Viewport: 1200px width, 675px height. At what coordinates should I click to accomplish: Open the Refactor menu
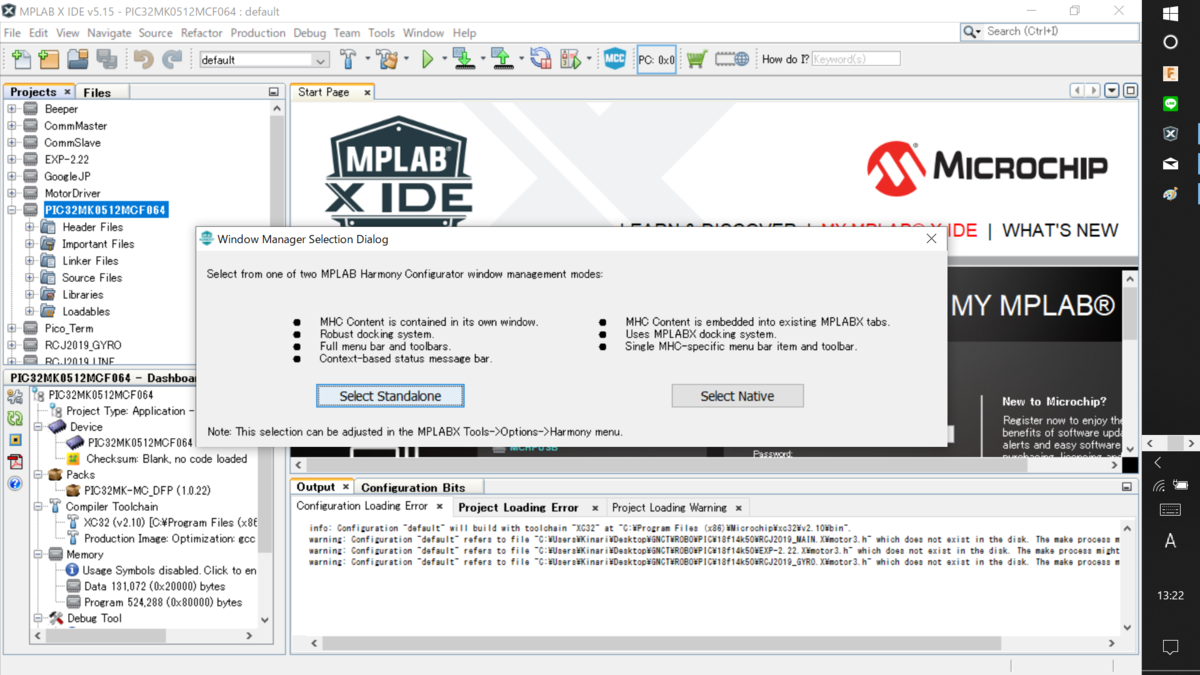pos(202,33)
